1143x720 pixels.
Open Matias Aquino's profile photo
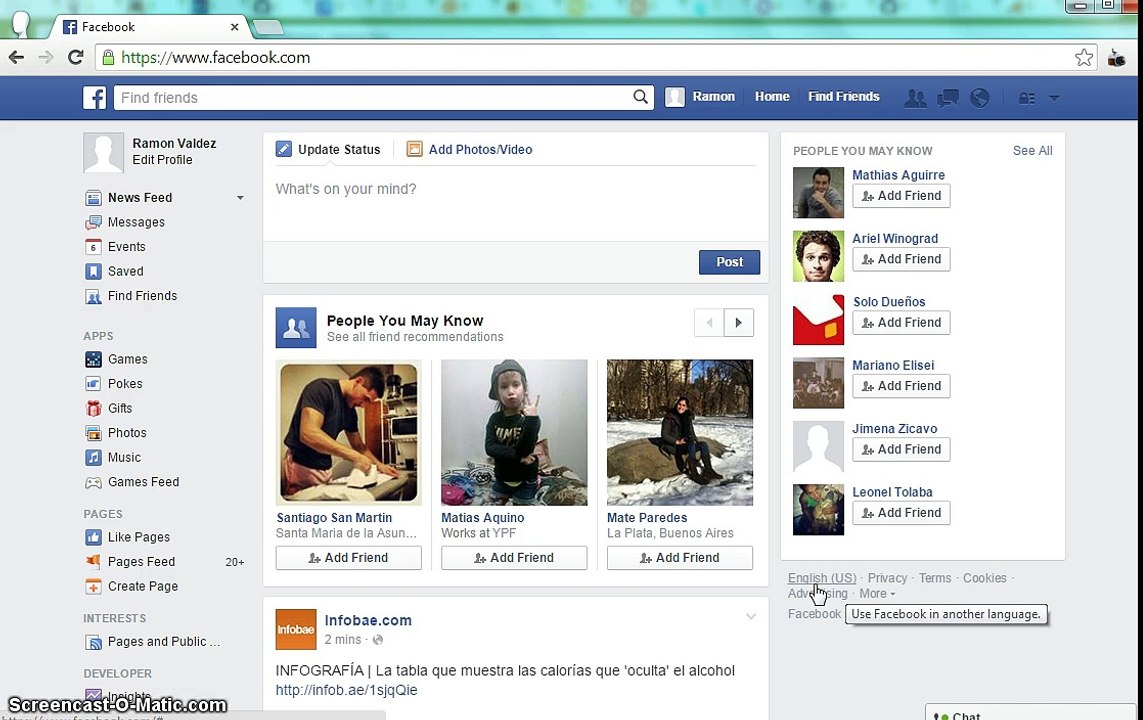[514, 432]
